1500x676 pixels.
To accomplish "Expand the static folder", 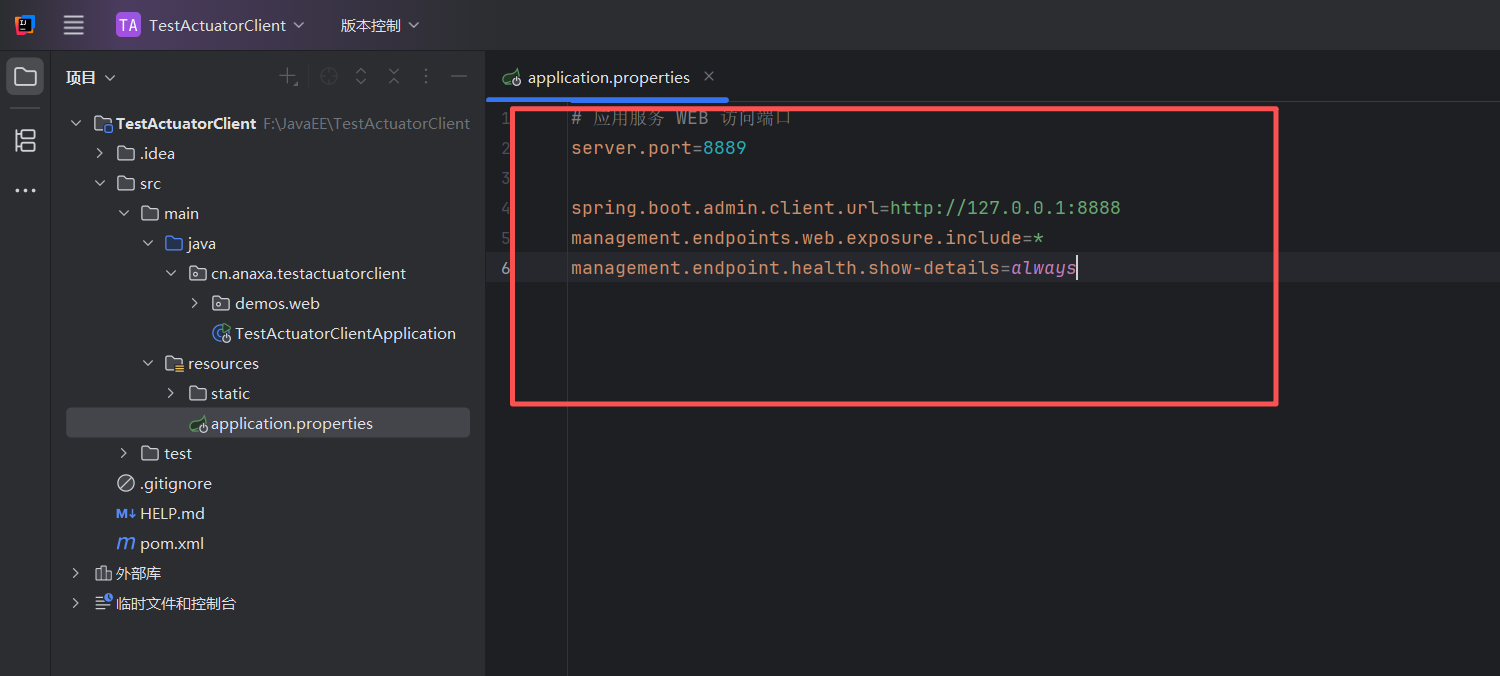I will coord(171,393).
